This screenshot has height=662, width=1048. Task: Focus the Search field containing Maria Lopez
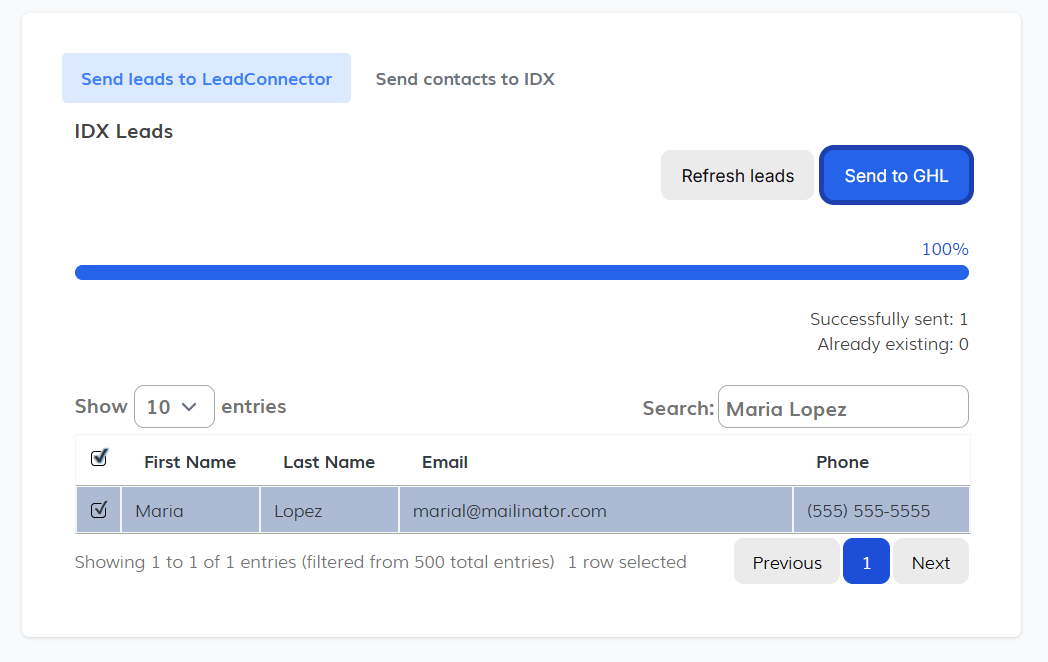point(842,408)
